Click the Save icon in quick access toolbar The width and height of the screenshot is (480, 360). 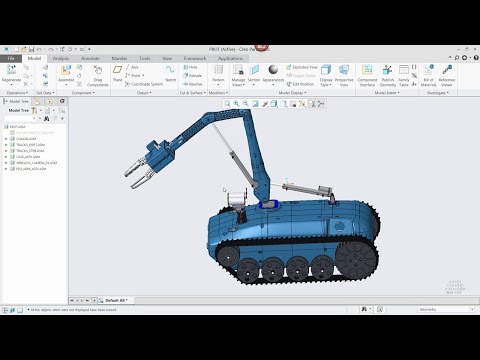(31, 49)
